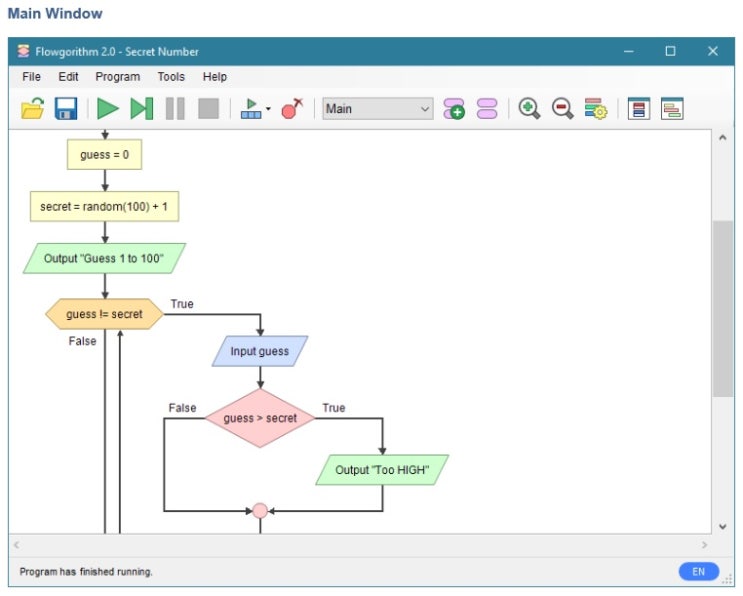Run the program with green play button
This screenshot has height=596, width=743.
[108, 109]
